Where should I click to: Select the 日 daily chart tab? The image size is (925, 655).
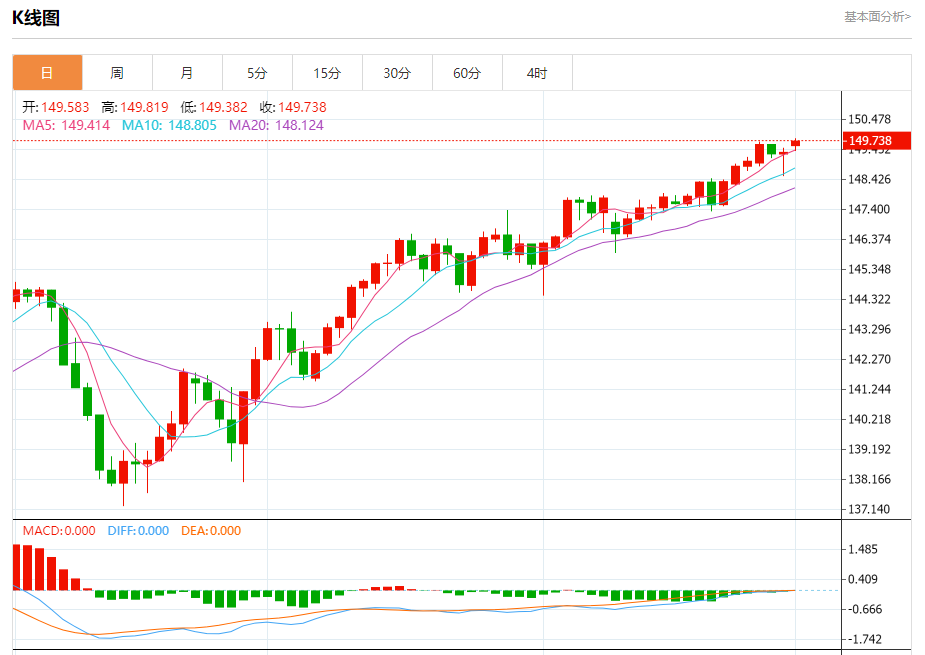47,73
